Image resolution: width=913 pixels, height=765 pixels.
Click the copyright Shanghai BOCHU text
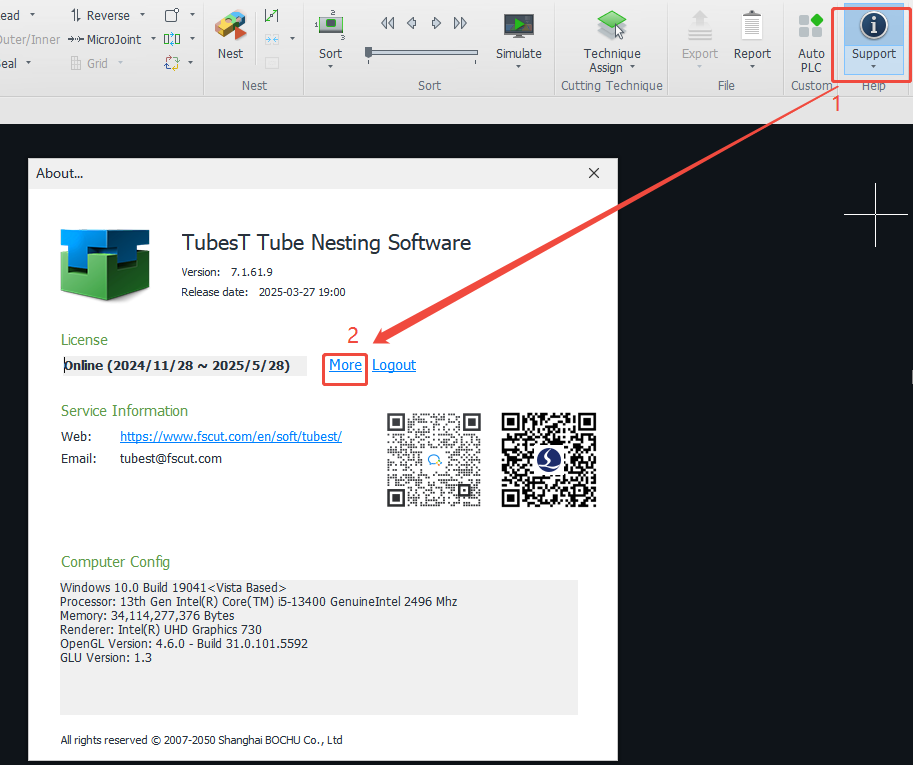pos(201,740)
